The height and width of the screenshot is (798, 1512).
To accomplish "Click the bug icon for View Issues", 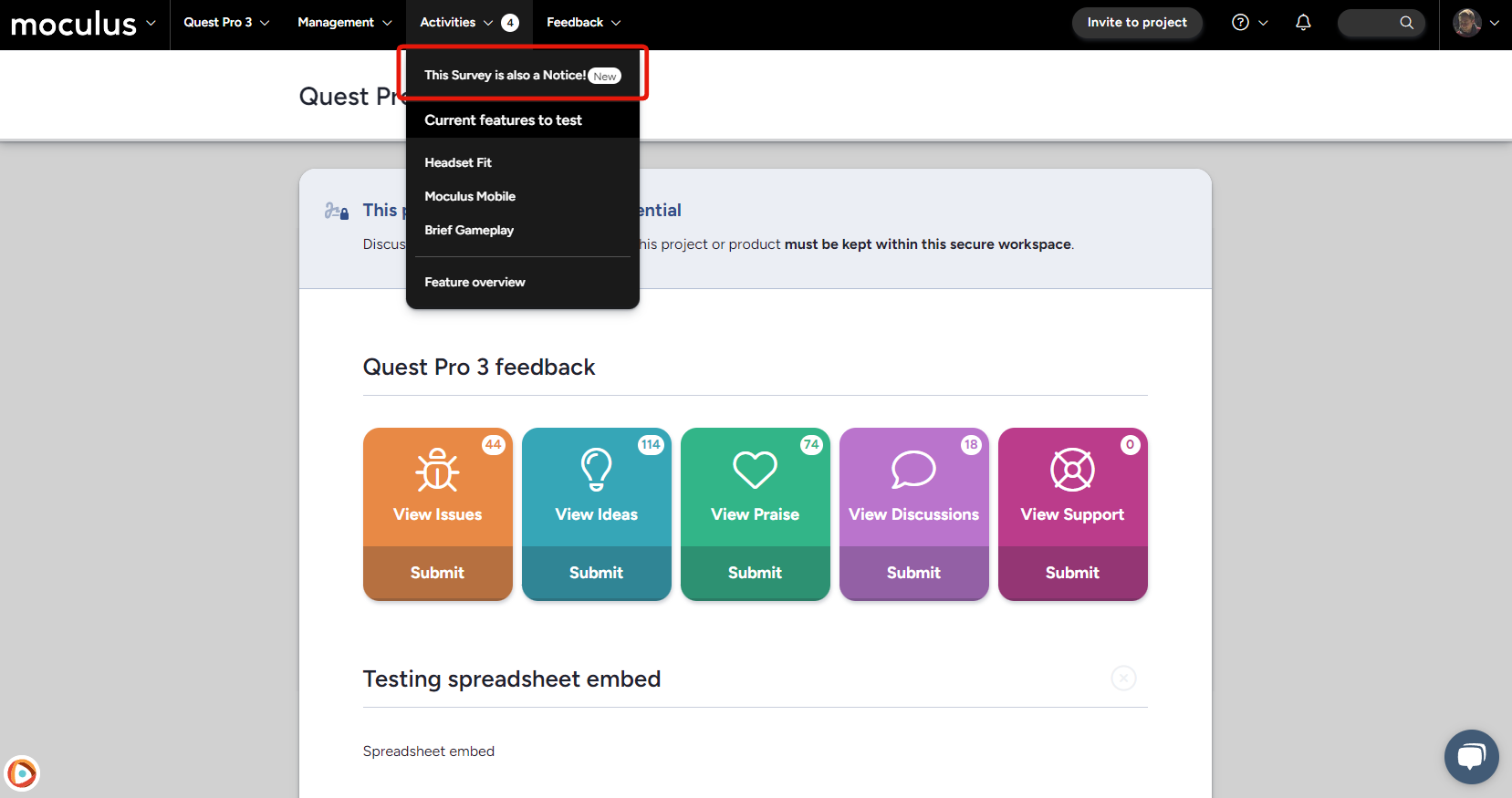I will tap(437, 470).
